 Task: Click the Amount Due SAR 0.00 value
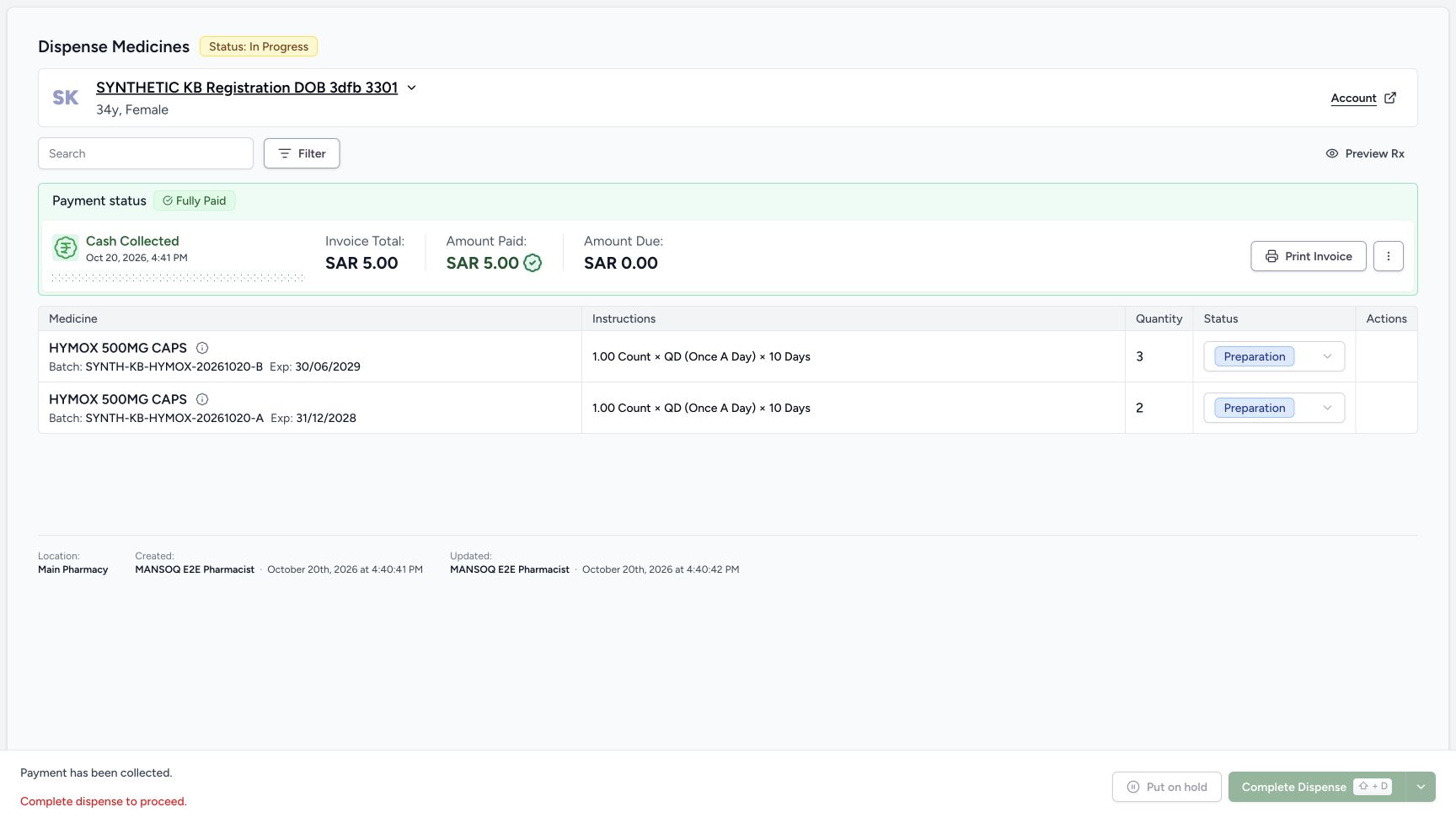(x=621, y=263)
